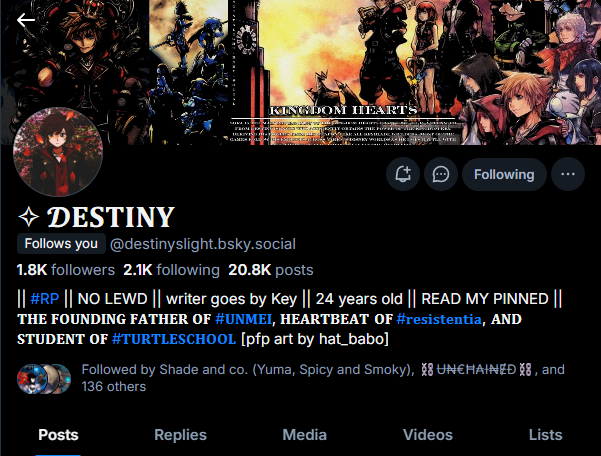The image size is (601, 456).
Task: Toggle the Following button to unfollow
Action: tap(504, 174)
